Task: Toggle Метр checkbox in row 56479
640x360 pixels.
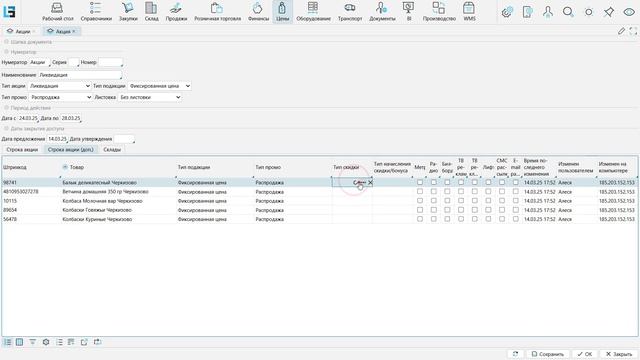Action: (420, 219)
